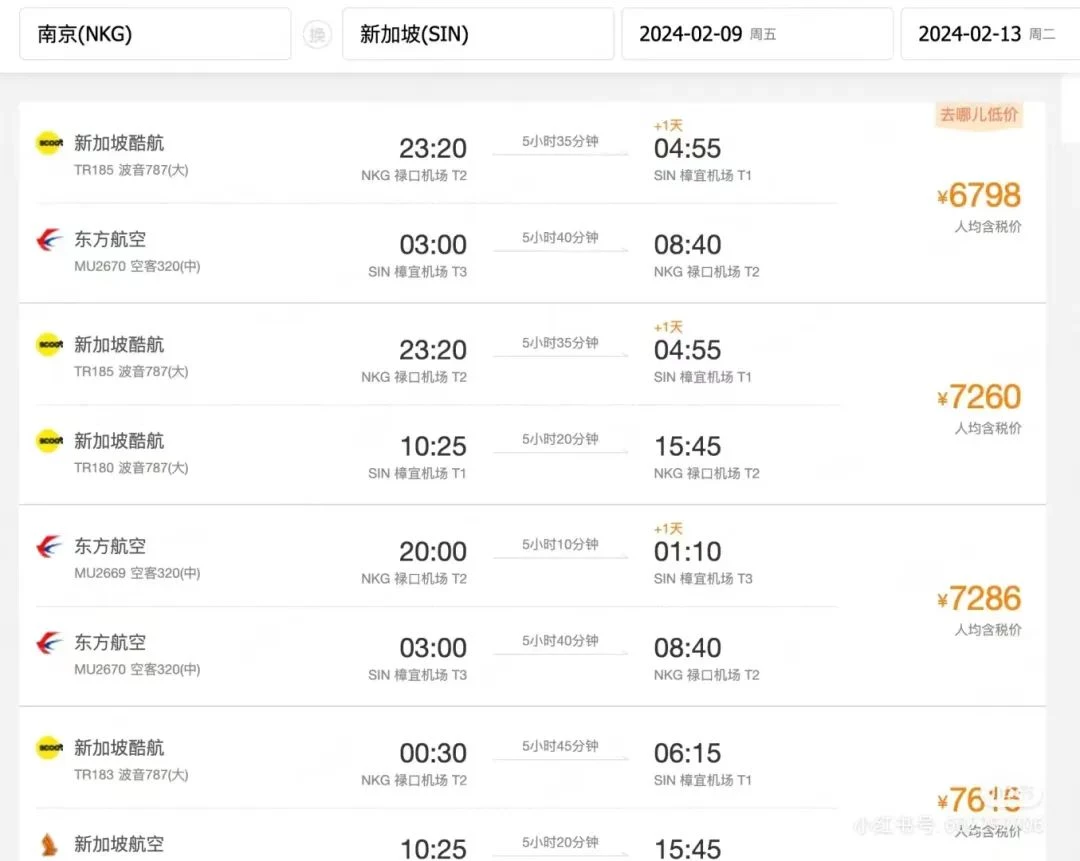Image resolution: width=1080 pixels, height=861 pixels.
Task: Click the China Eastern logo beside MU2670 in the ¥7286 itinerary
Action: click(x=50, y=643)
